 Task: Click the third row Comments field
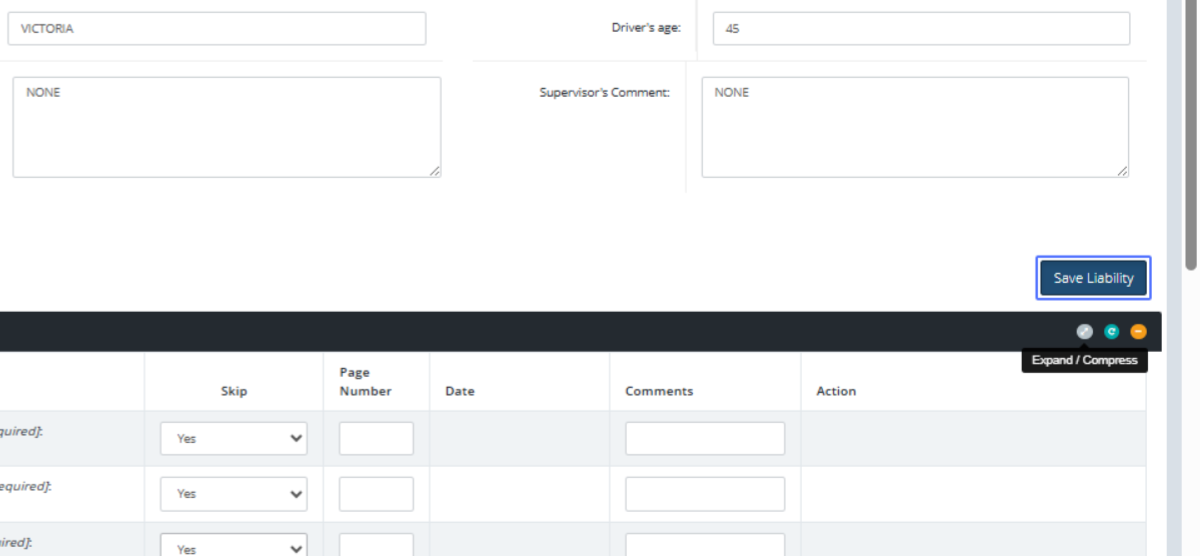click(x=705, y=546)
